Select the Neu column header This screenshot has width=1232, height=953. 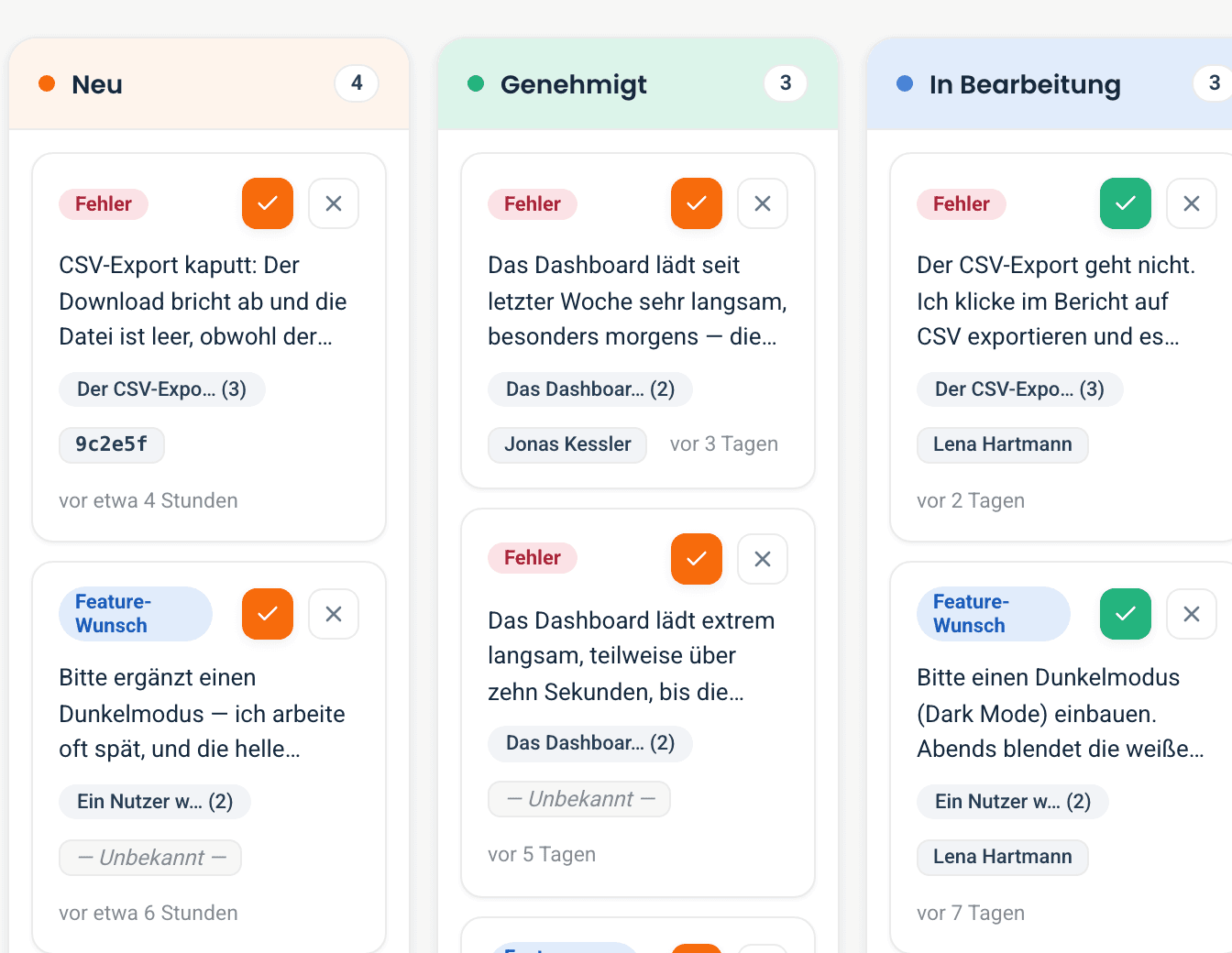209,84
